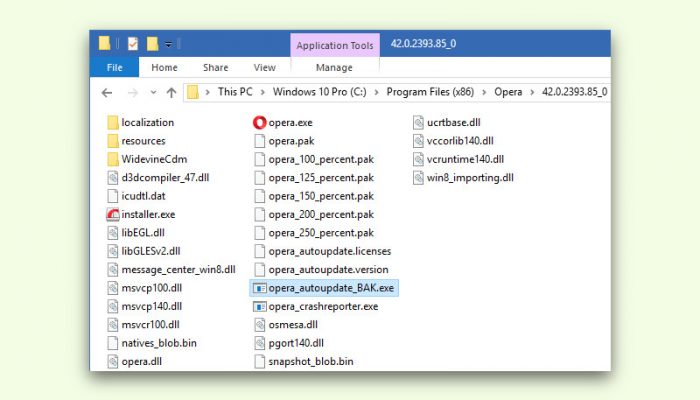Click the New folder quick access icon

[153, 44]
